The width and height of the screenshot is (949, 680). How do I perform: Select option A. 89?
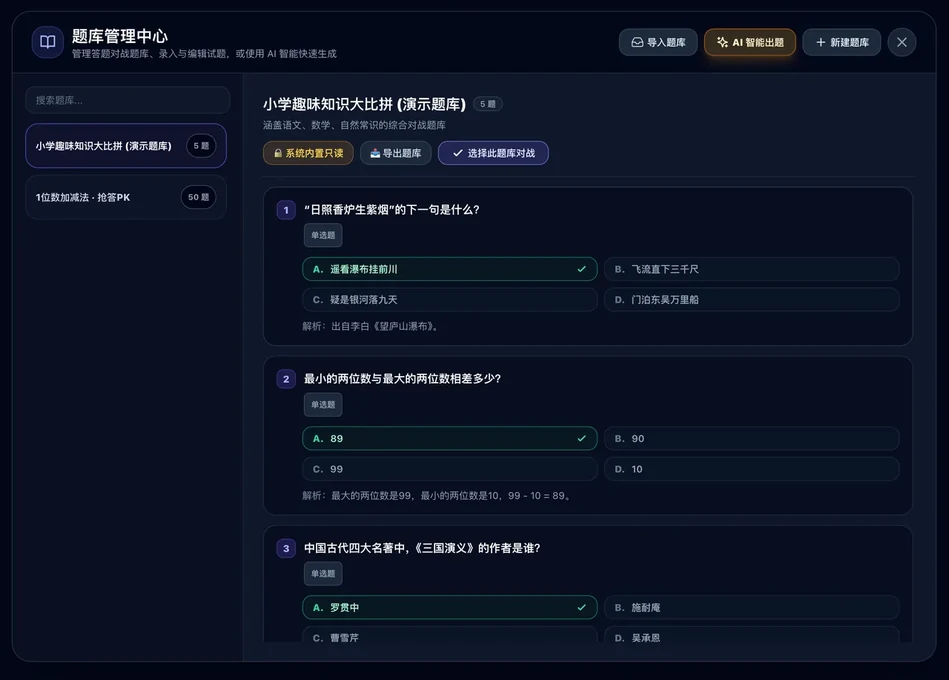(450, 439)
